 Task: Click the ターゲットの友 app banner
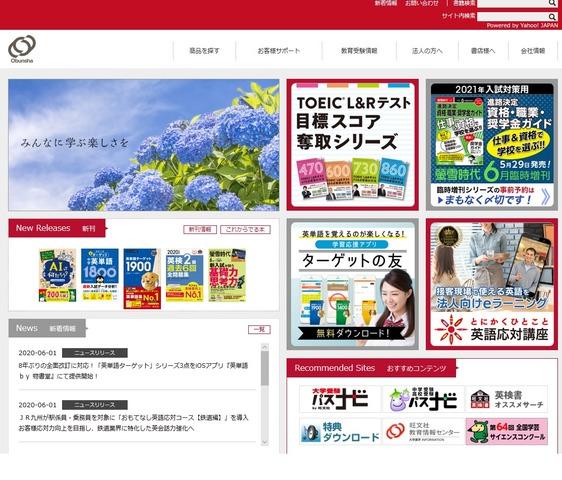353,284
